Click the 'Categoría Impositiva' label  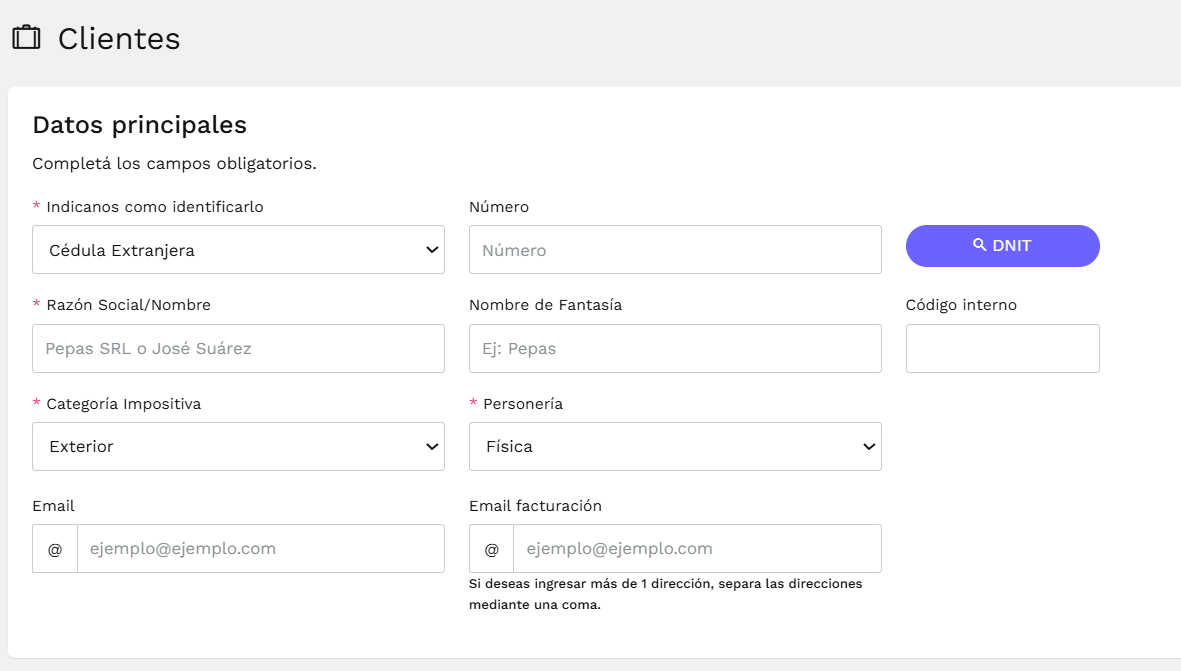(x=124, y=404)
